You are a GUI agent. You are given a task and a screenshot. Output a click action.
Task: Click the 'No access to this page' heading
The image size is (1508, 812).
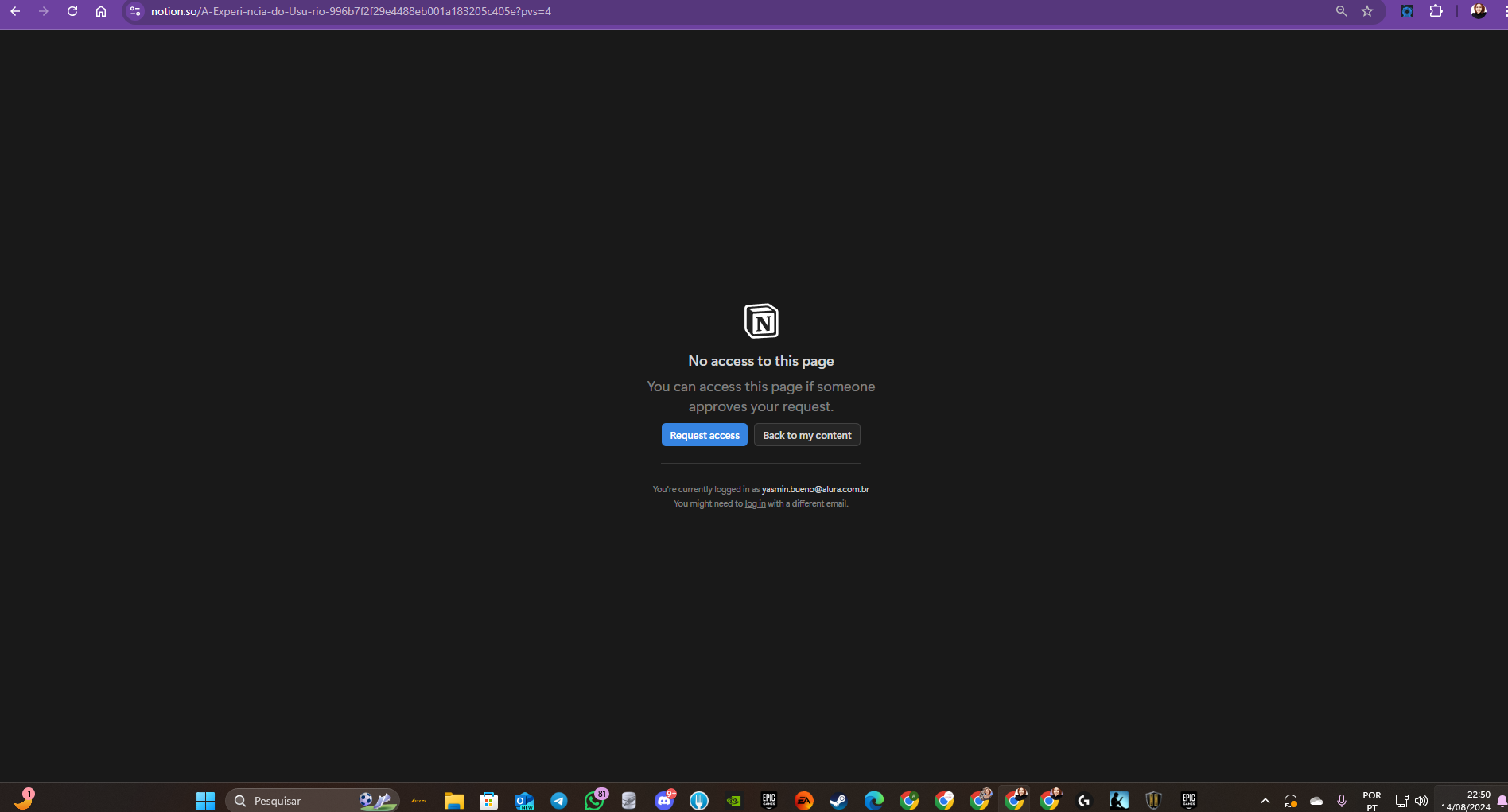(761, 361)
